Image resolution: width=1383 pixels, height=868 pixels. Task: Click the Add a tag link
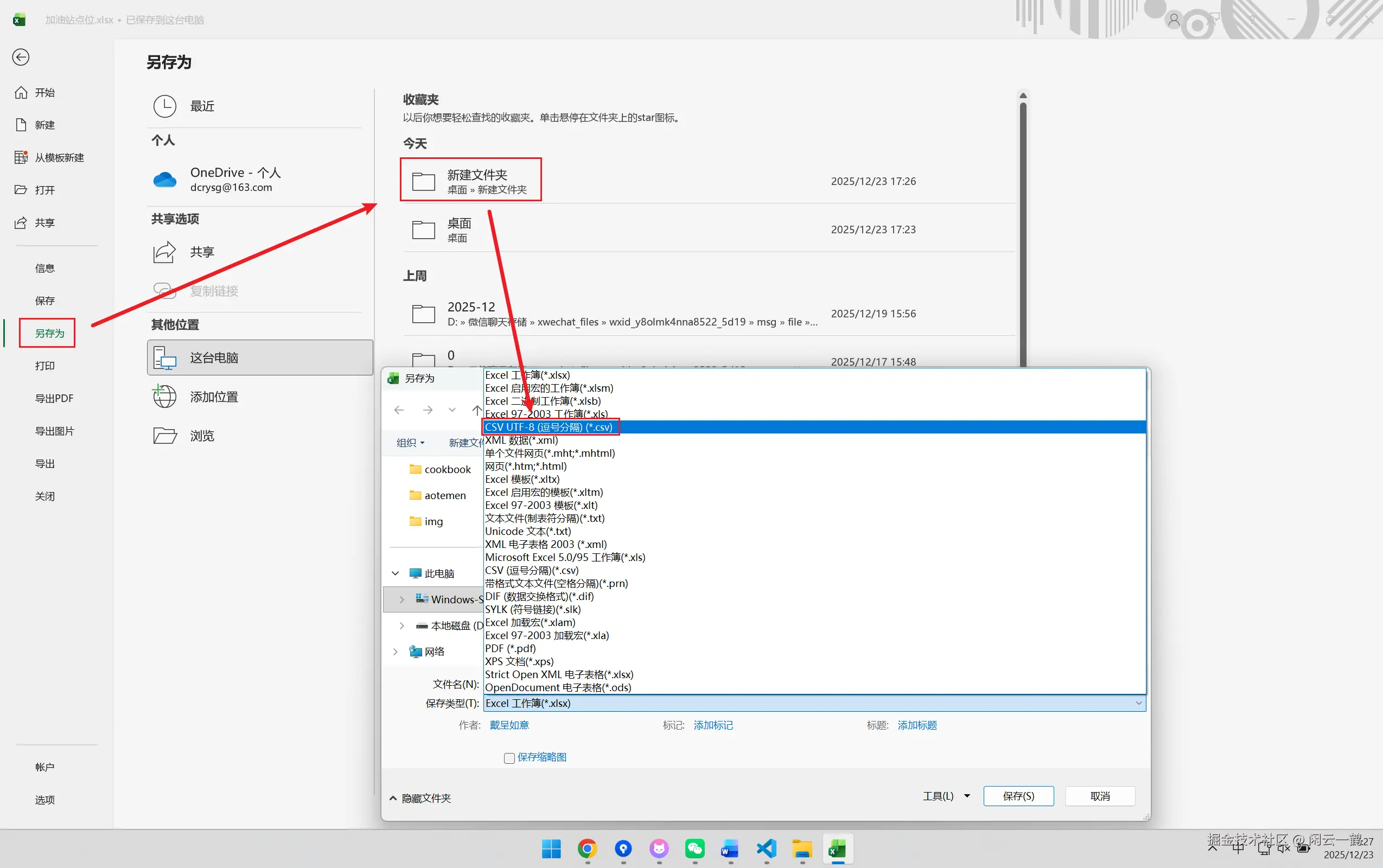click(x=713, y=725)
